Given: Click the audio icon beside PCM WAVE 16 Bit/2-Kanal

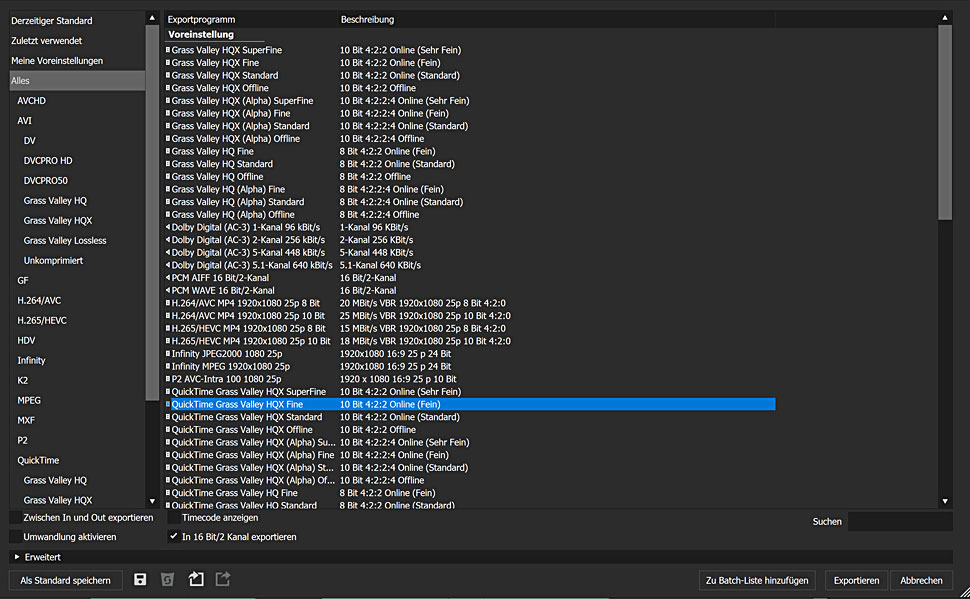Looking at the screenshot, I should (x=168, y=290).
